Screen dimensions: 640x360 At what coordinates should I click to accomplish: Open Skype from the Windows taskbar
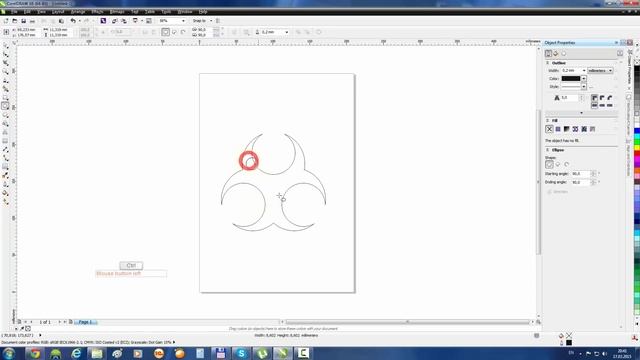pyautogui.click(x=241, y=353)
